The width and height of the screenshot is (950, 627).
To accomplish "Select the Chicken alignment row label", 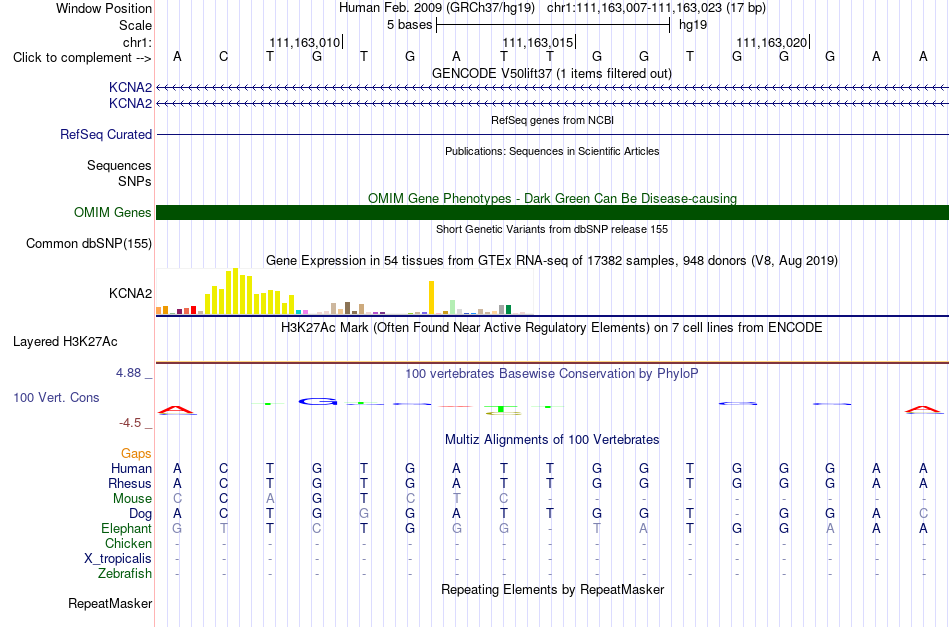I will 128,543.
